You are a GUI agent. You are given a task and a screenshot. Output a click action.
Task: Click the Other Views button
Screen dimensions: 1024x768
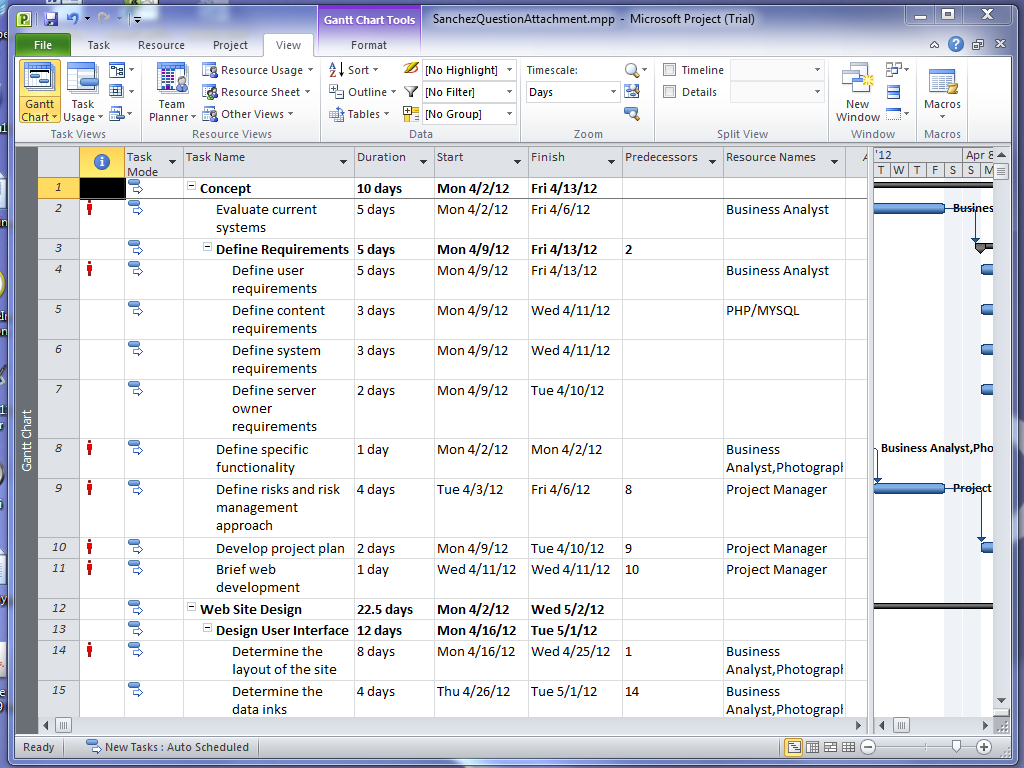pyautogui.click(x=251, y=114)
